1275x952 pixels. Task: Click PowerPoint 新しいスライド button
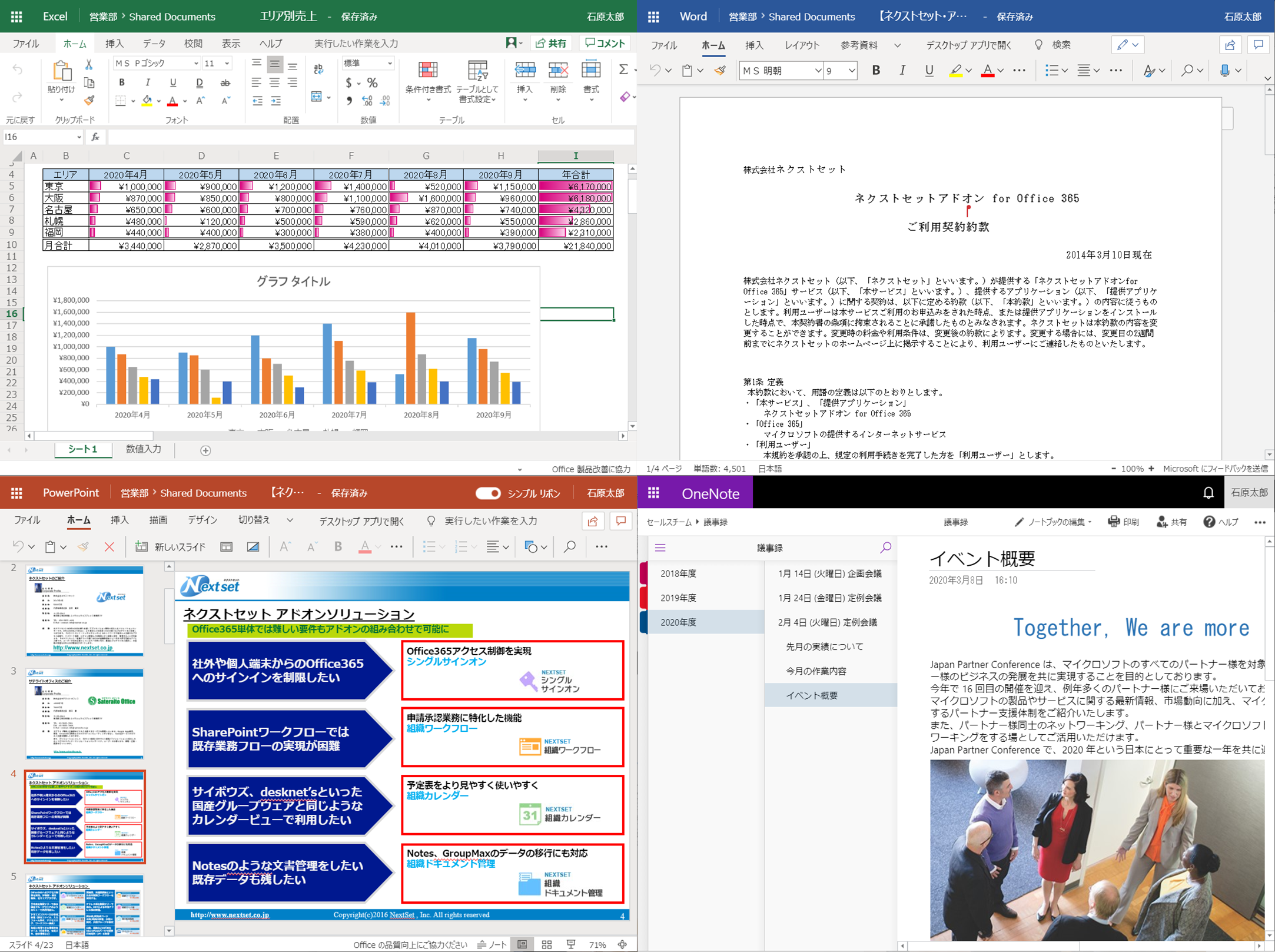pyautogui.click(x=171, y=547)
